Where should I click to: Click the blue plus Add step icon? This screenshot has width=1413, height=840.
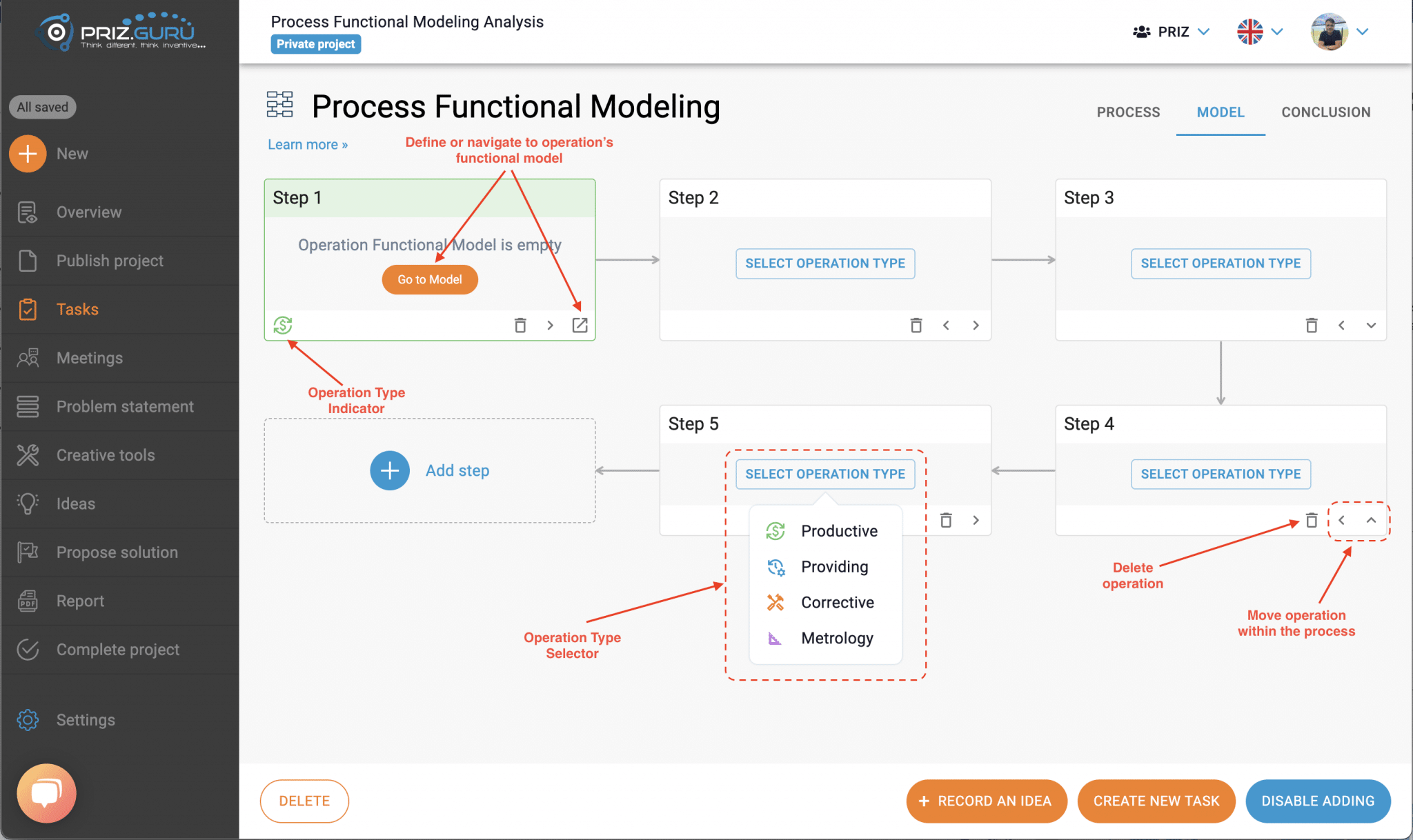click(390, 470)
